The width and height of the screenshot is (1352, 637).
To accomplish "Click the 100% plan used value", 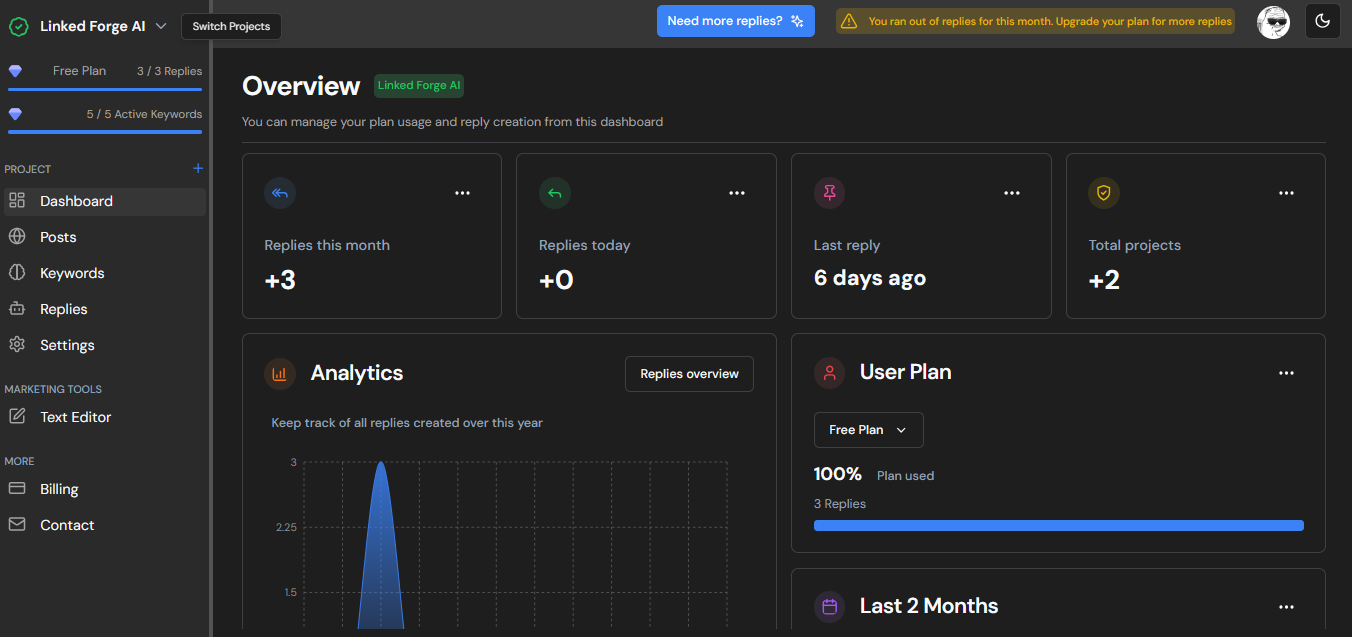I will coord(838,474).
